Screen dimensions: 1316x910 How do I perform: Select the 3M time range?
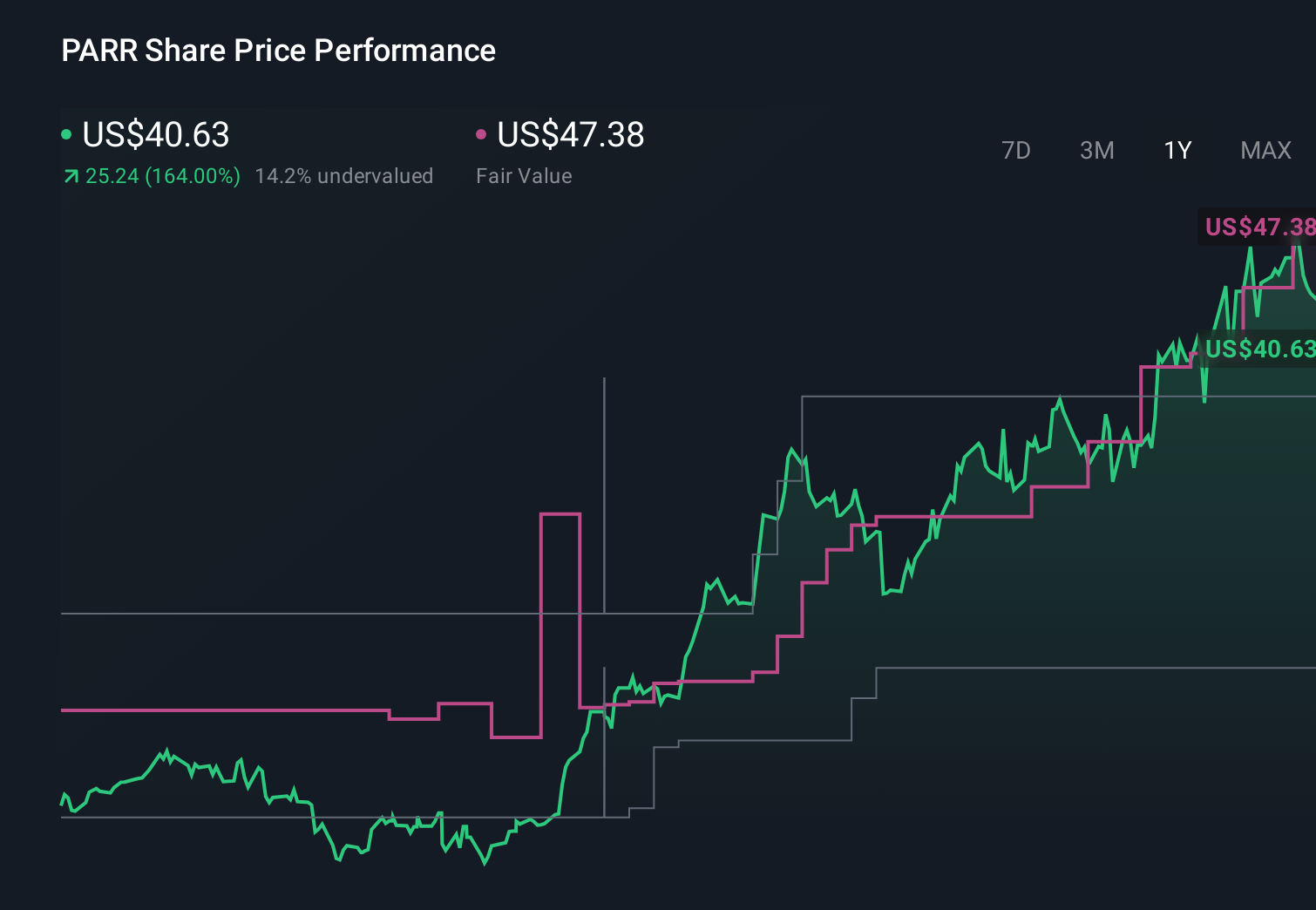tap(1096, 150)
